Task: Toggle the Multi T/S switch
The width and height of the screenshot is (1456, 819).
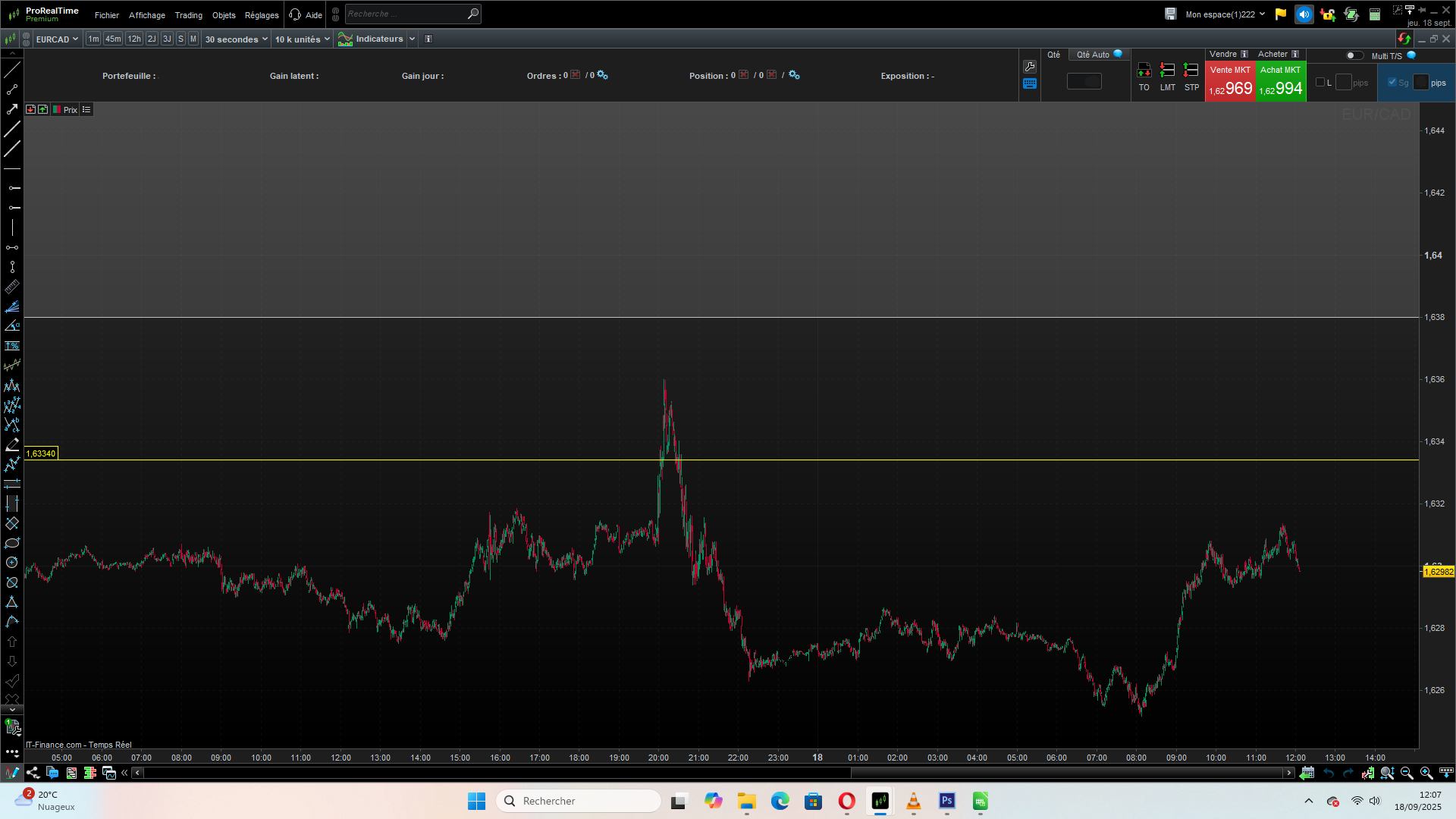Action: click(1354, 55)
